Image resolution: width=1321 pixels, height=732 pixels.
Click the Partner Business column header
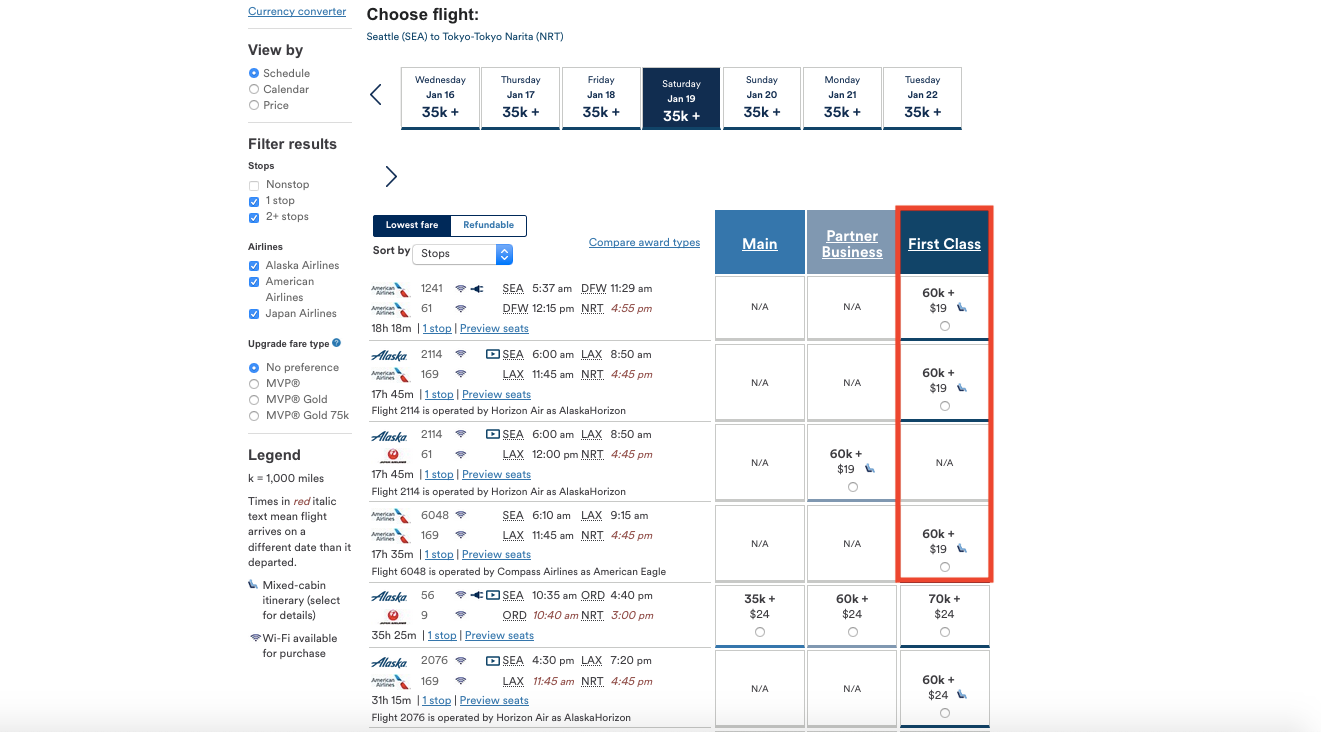pyautogui.click(x=852, y=244)
